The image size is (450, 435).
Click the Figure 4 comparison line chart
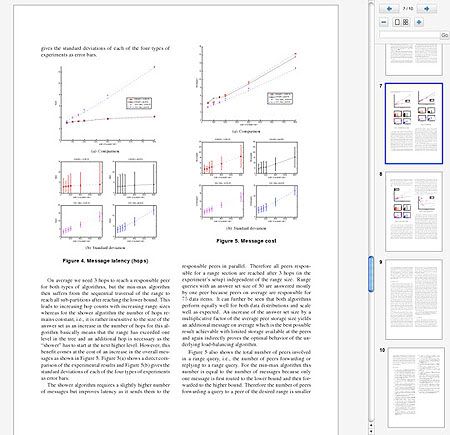(x=106, y=104)
